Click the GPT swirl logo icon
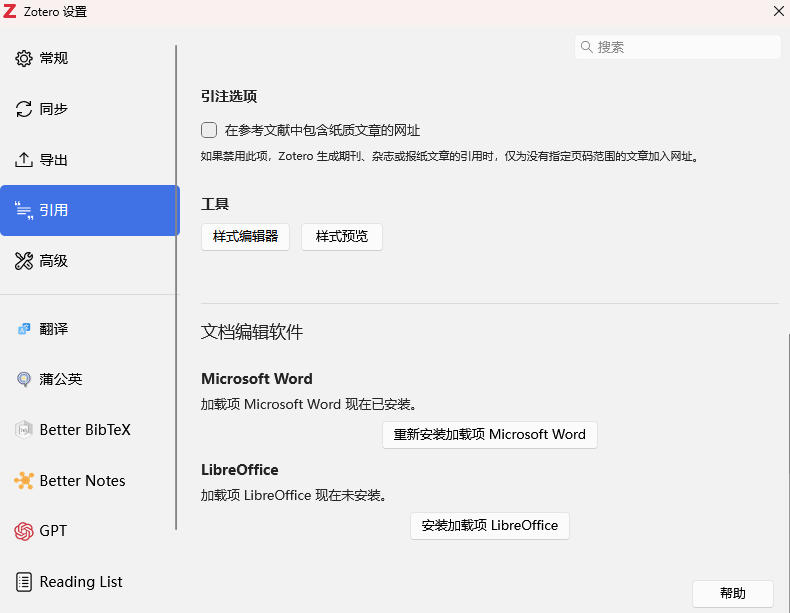Screen dimensions: 790x613 pyautogui.click(x=24, y=531)
